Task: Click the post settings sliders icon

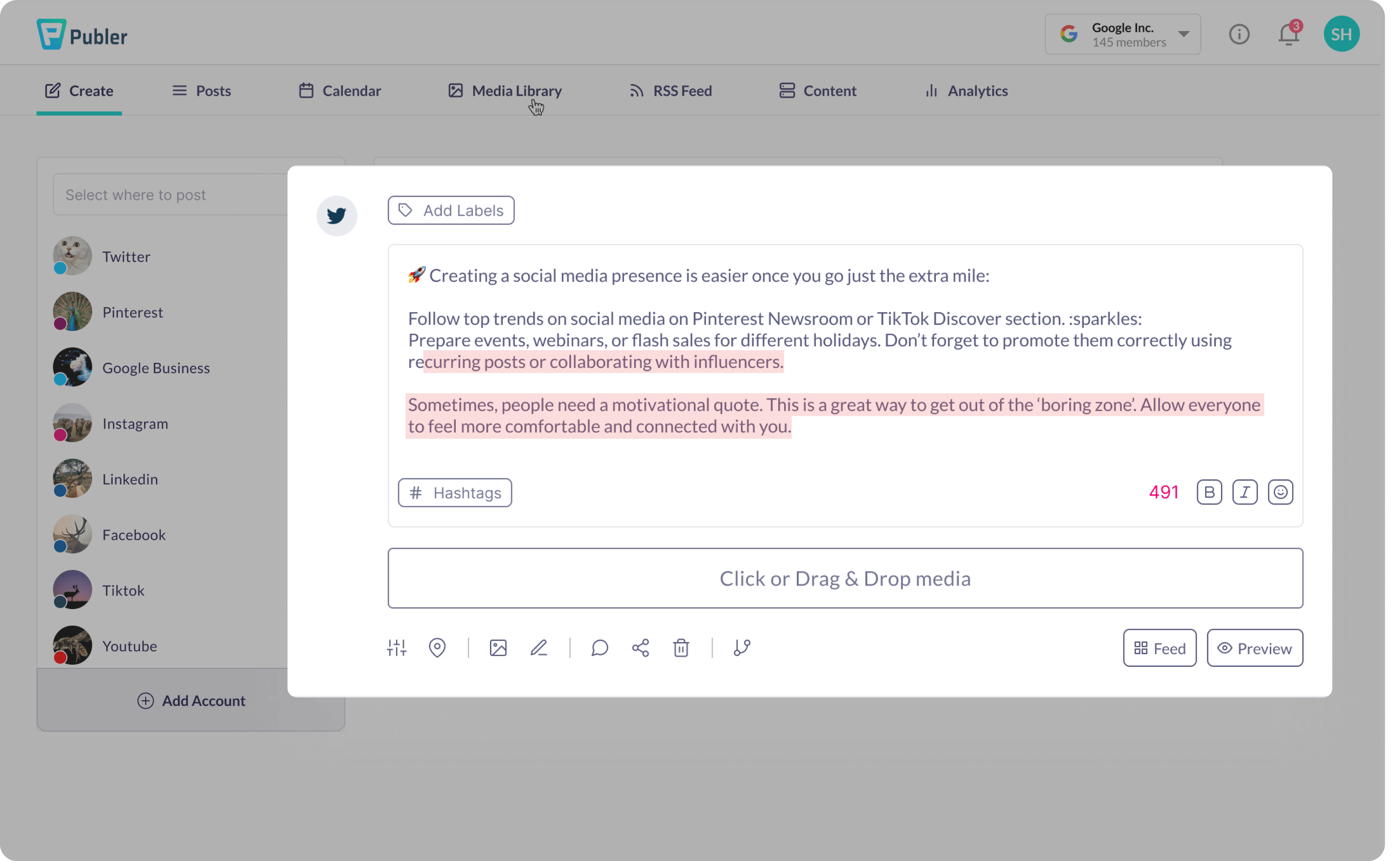Action: pyautogui.click(x=397, y=648)
